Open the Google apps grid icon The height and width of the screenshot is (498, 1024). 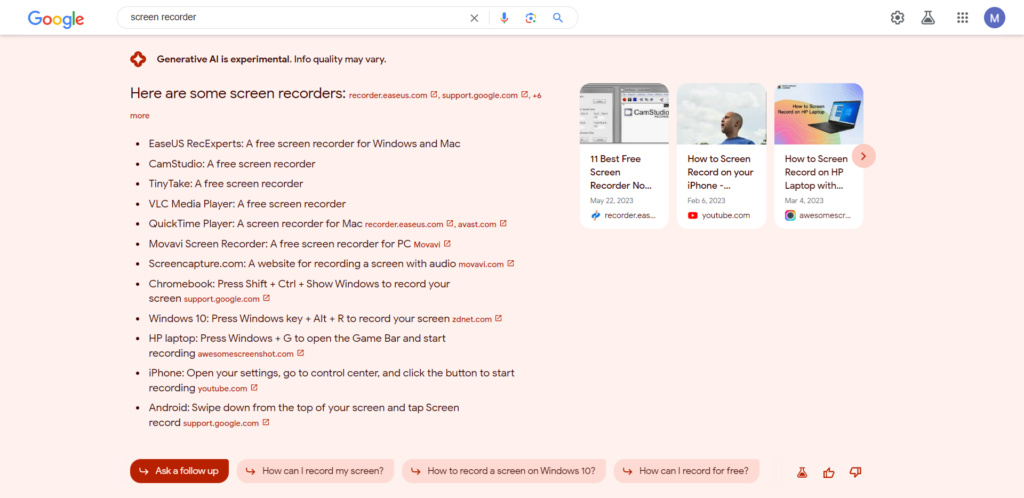click(x=962, y=18)
